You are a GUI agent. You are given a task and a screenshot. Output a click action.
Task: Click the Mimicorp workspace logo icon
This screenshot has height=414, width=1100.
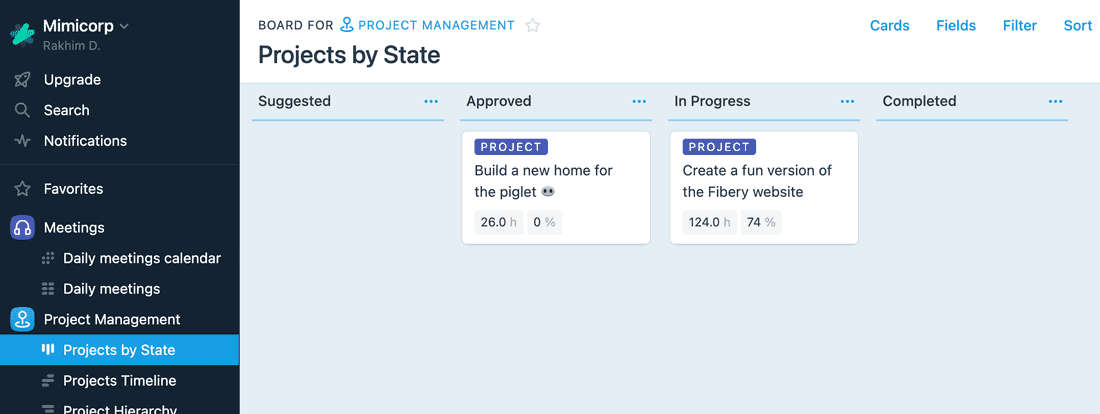pos(22,34)
